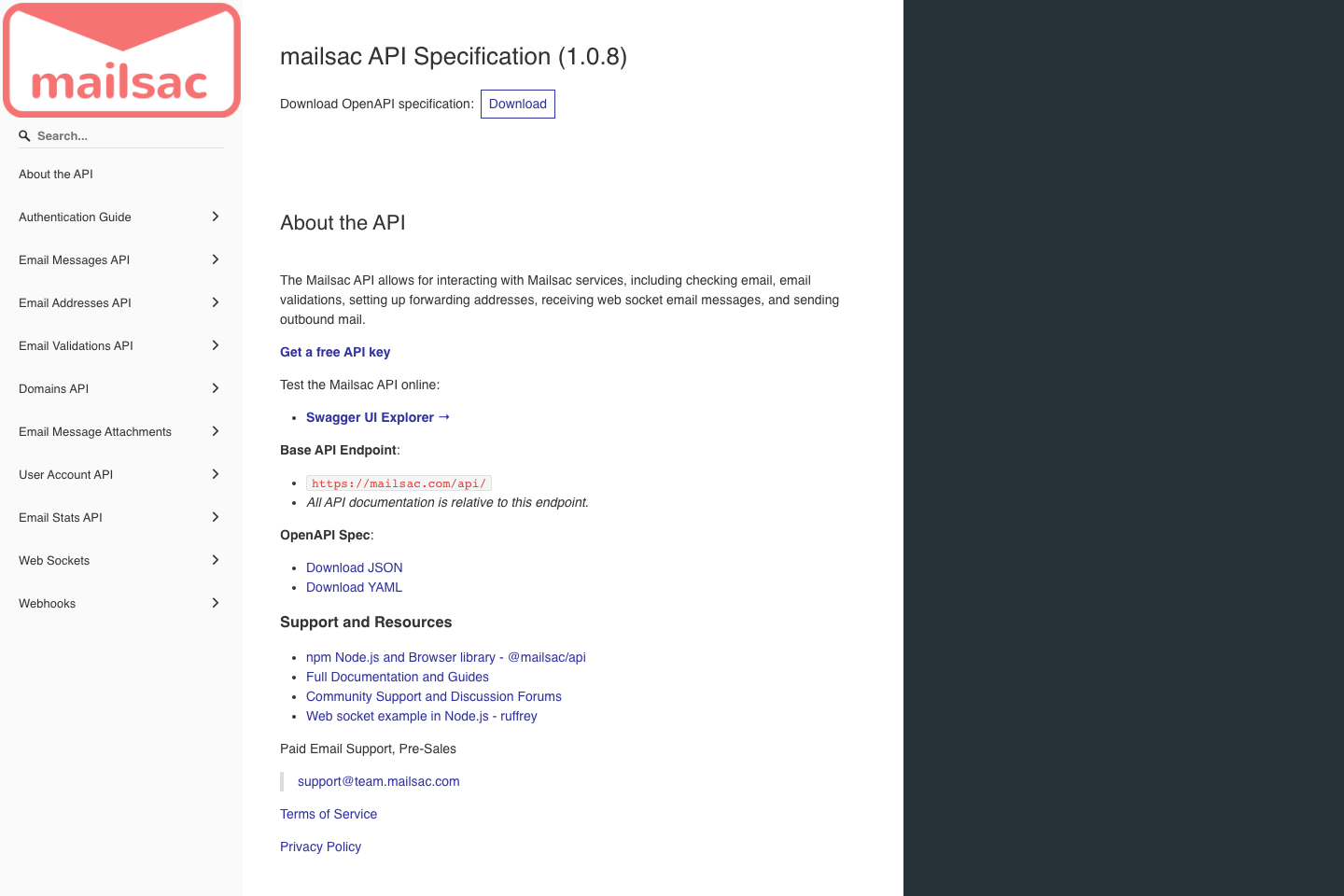This screenshot has width=1344, height=896.
Task: Open Get a free API key
Action: 335,352
